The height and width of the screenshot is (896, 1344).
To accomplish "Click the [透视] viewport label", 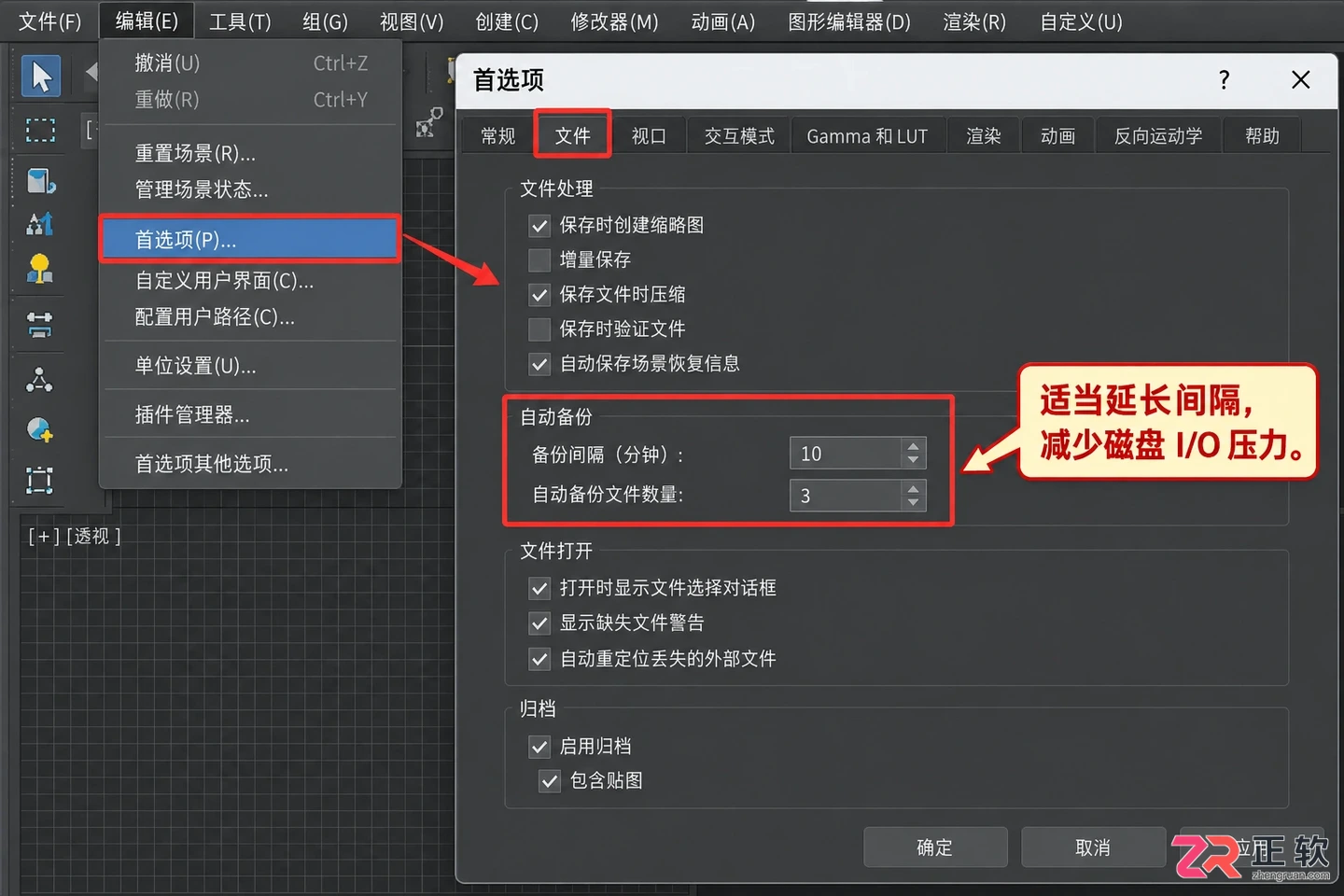I will [93, 537].
